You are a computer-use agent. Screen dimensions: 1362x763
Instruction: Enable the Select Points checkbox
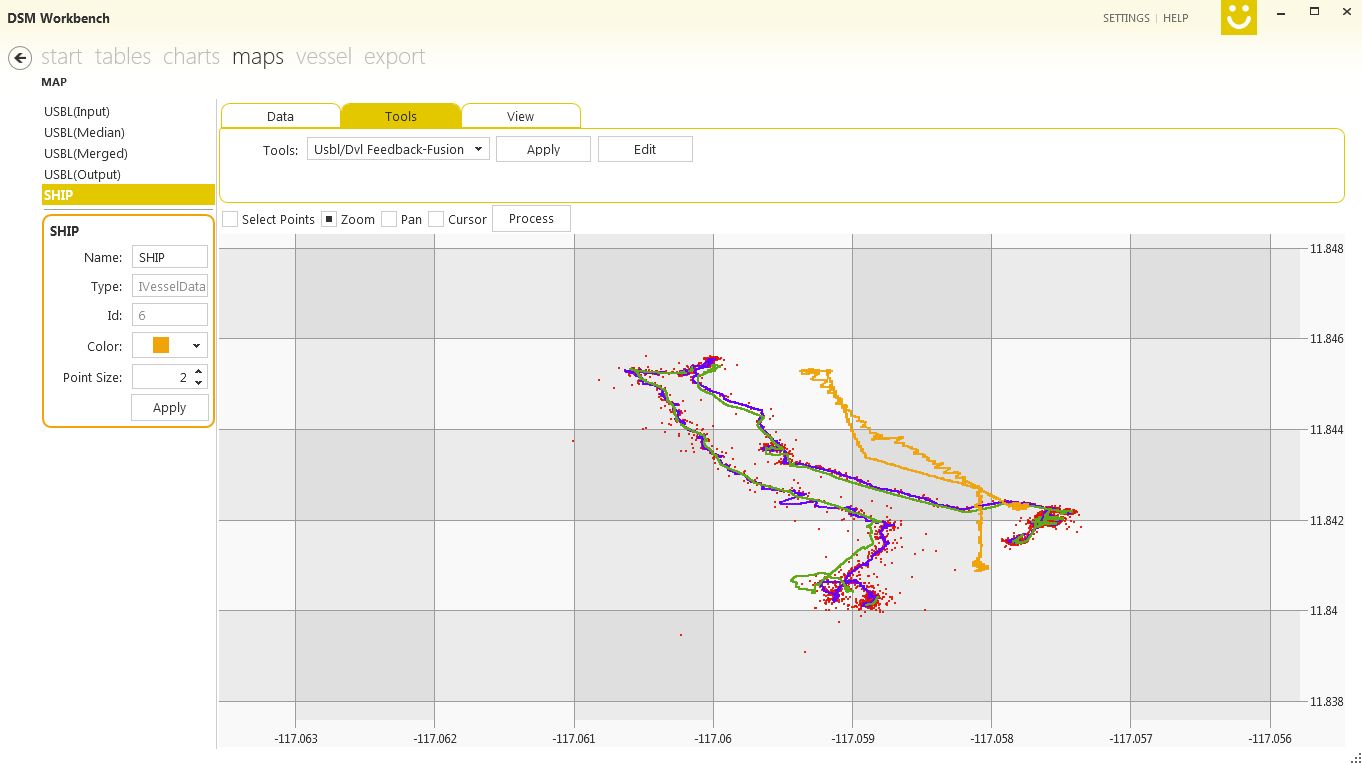tap(231, 219)
